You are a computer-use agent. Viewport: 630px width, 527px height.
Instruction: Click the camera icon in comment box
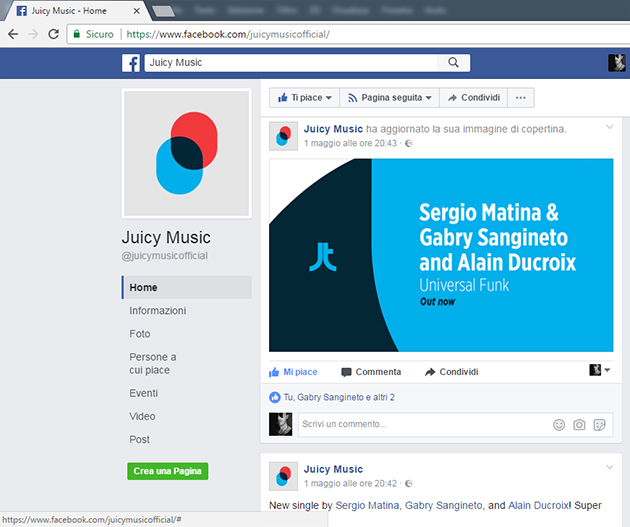tap(579, 424)
